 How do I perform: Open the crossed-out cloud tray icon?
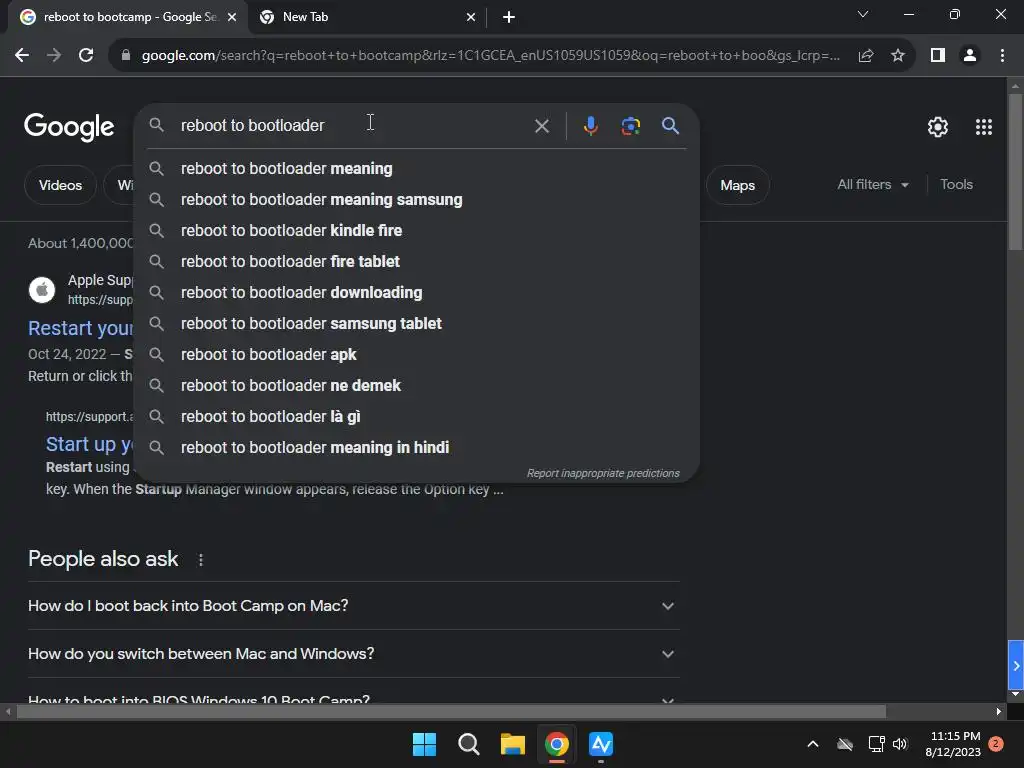point(844,744)
